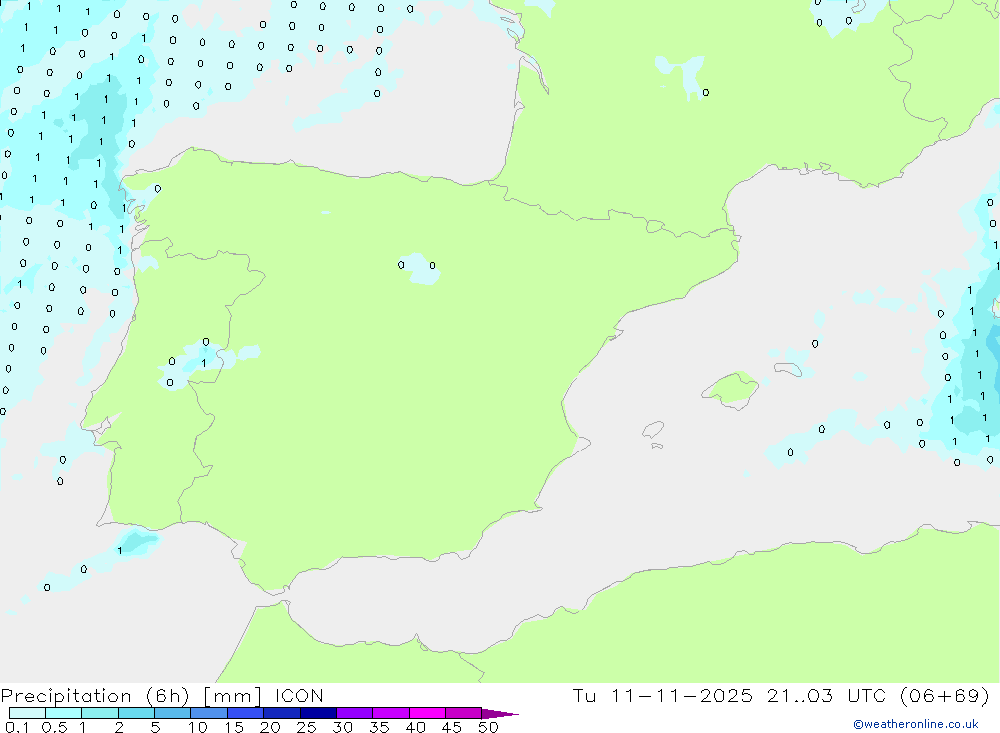This screenshot has height=733, width=1000.
Task: Click the '20' legend scale label
Action: (270, 727)
